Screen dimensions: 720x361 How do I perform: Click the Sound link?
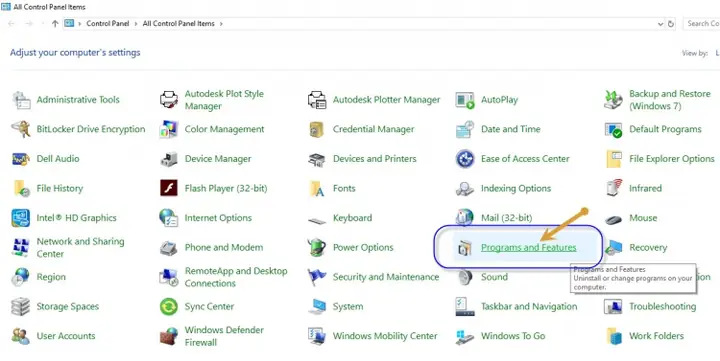(494, 277)
